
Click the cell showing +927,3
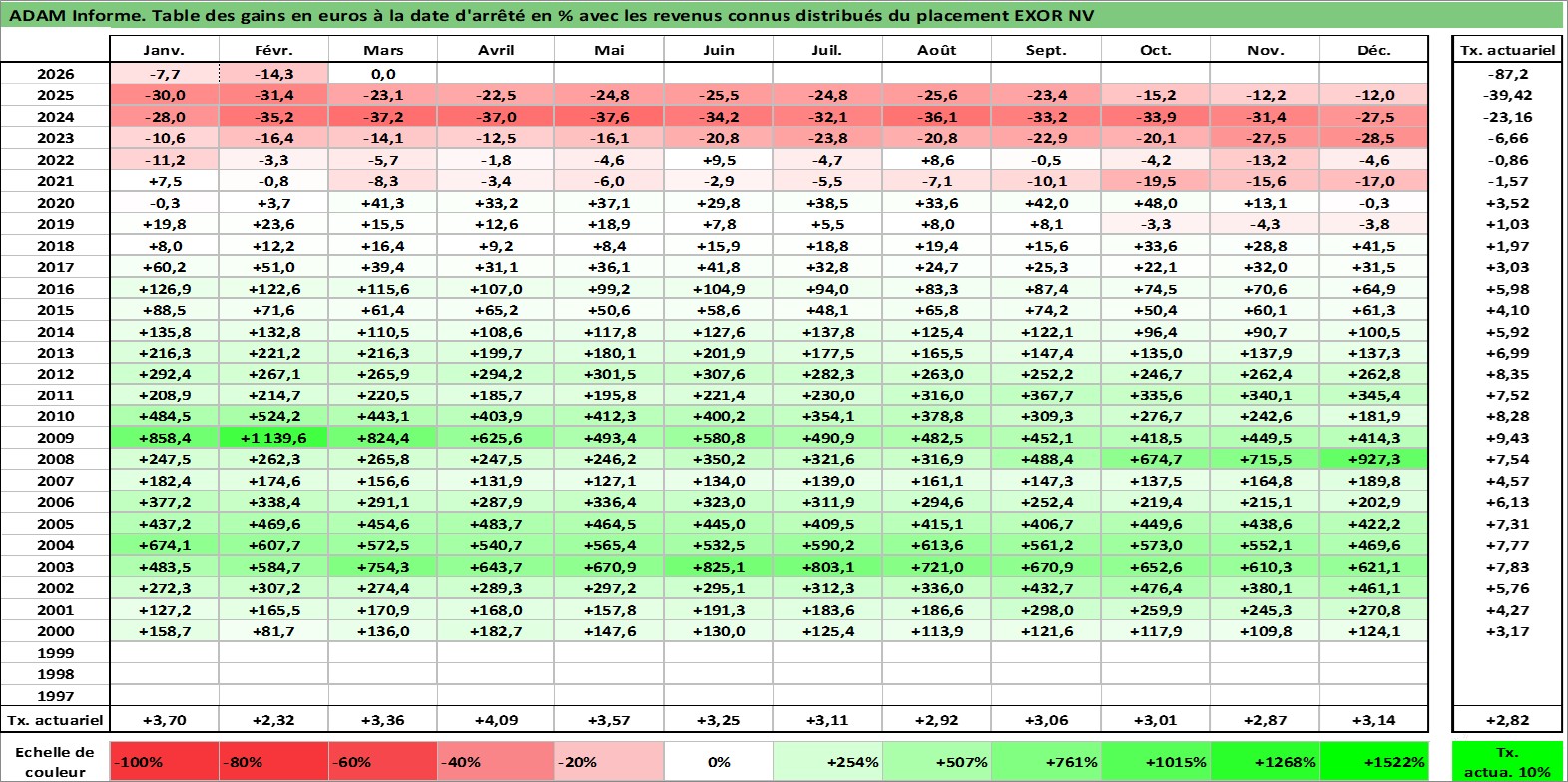pyautogui.click(x=1373, y=459)
